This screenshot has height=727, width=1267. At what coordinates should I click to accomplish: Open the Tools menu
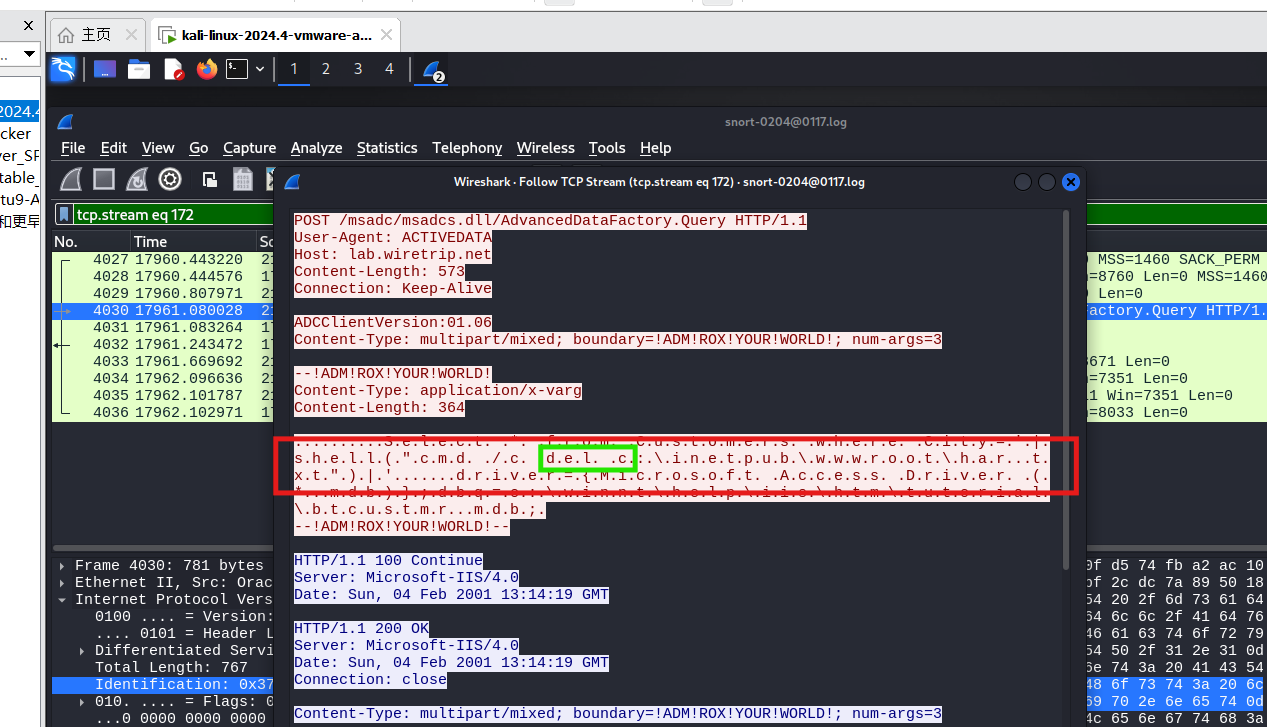click(x=607, y=148)
